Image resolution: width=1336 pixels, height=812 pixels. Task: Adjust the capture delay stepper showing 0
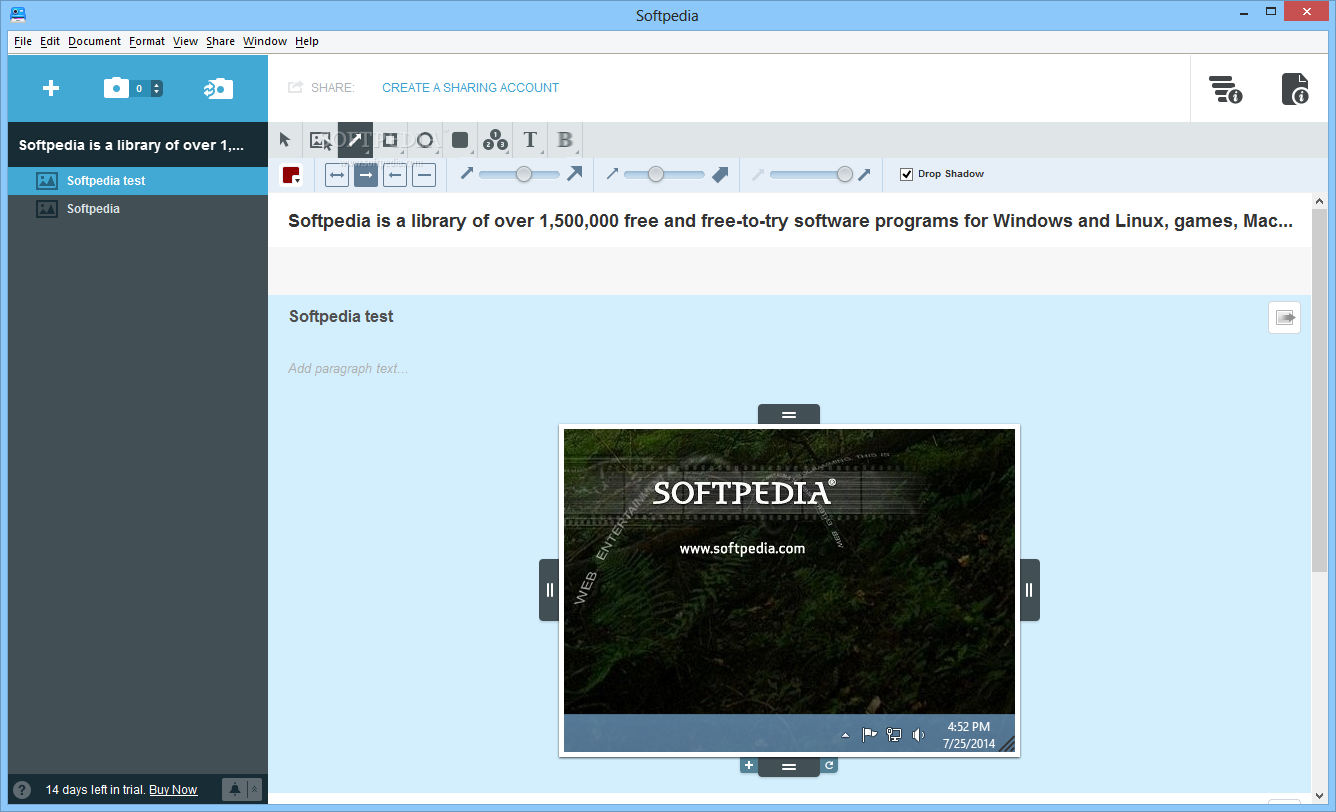point(157,88)
